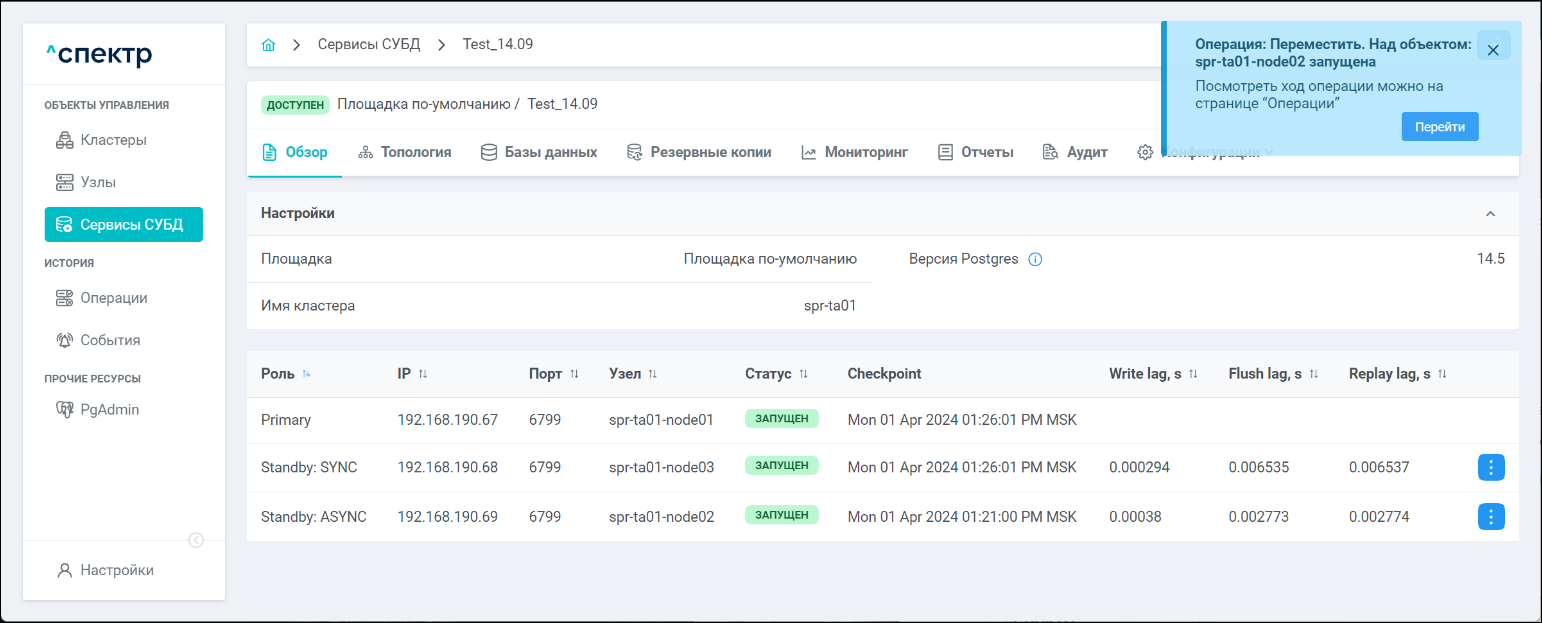Click the Postgres version info icon
The image size is (1542, 623).
pyautogui.click(x=1035, y=260)
